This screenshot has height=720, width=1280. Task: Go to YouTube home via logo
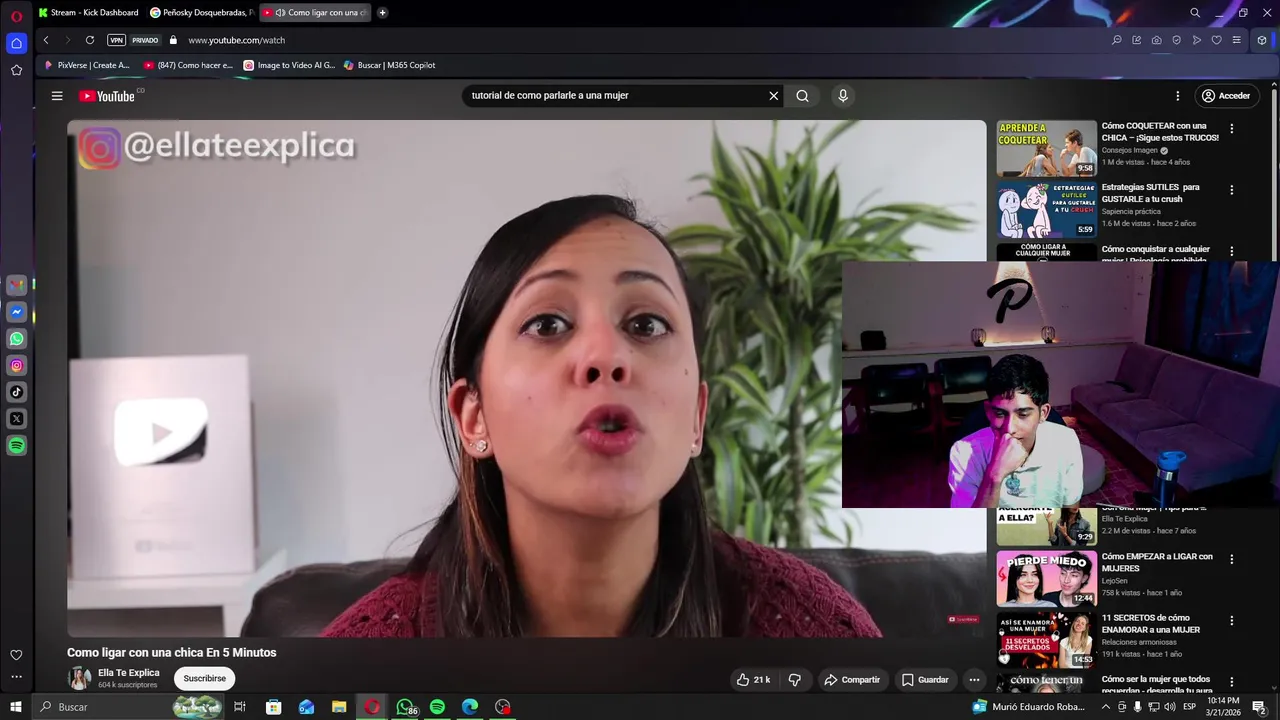(x=108, y=96)
